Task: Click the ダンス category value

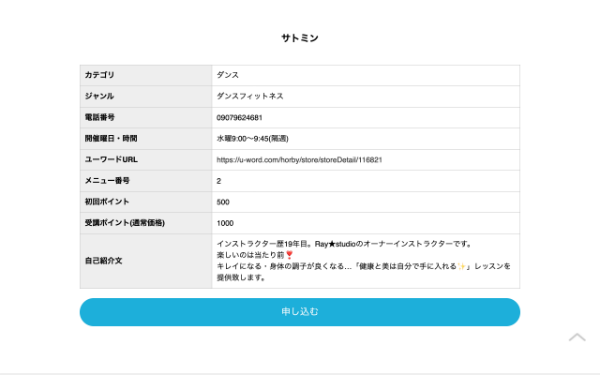Action: (x=228, y=75)
